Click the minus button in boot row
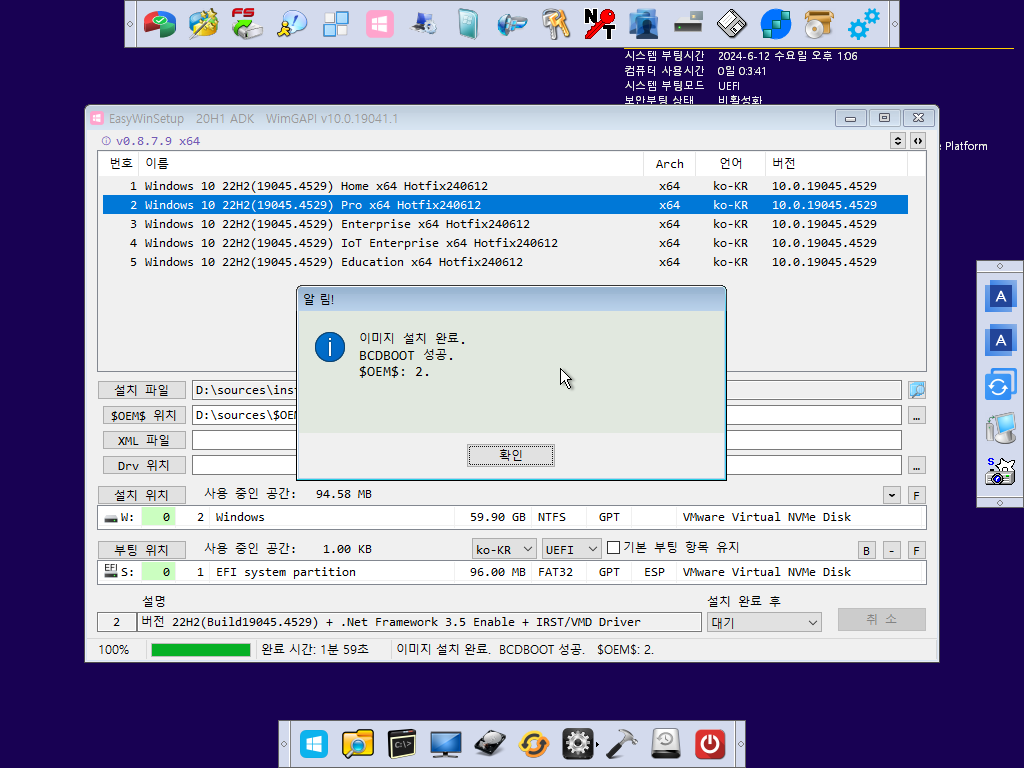1024x768 pixels. 891,551
